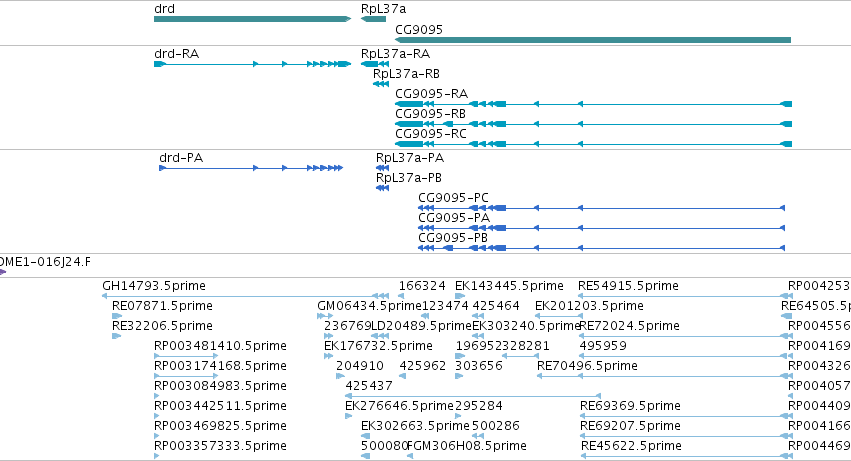
Task: Select RE54915.5prime EST label
Action: pos(628,286)
